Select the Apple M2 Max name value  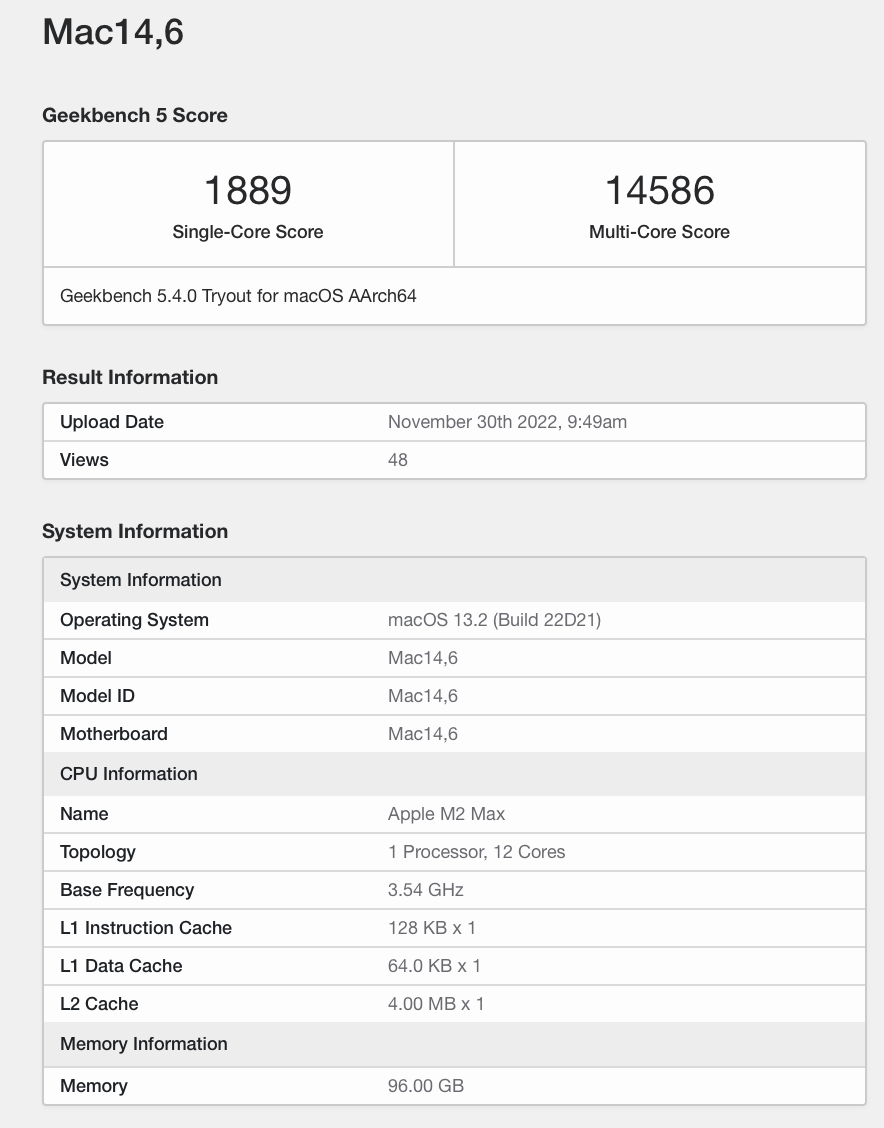[447, 814]
